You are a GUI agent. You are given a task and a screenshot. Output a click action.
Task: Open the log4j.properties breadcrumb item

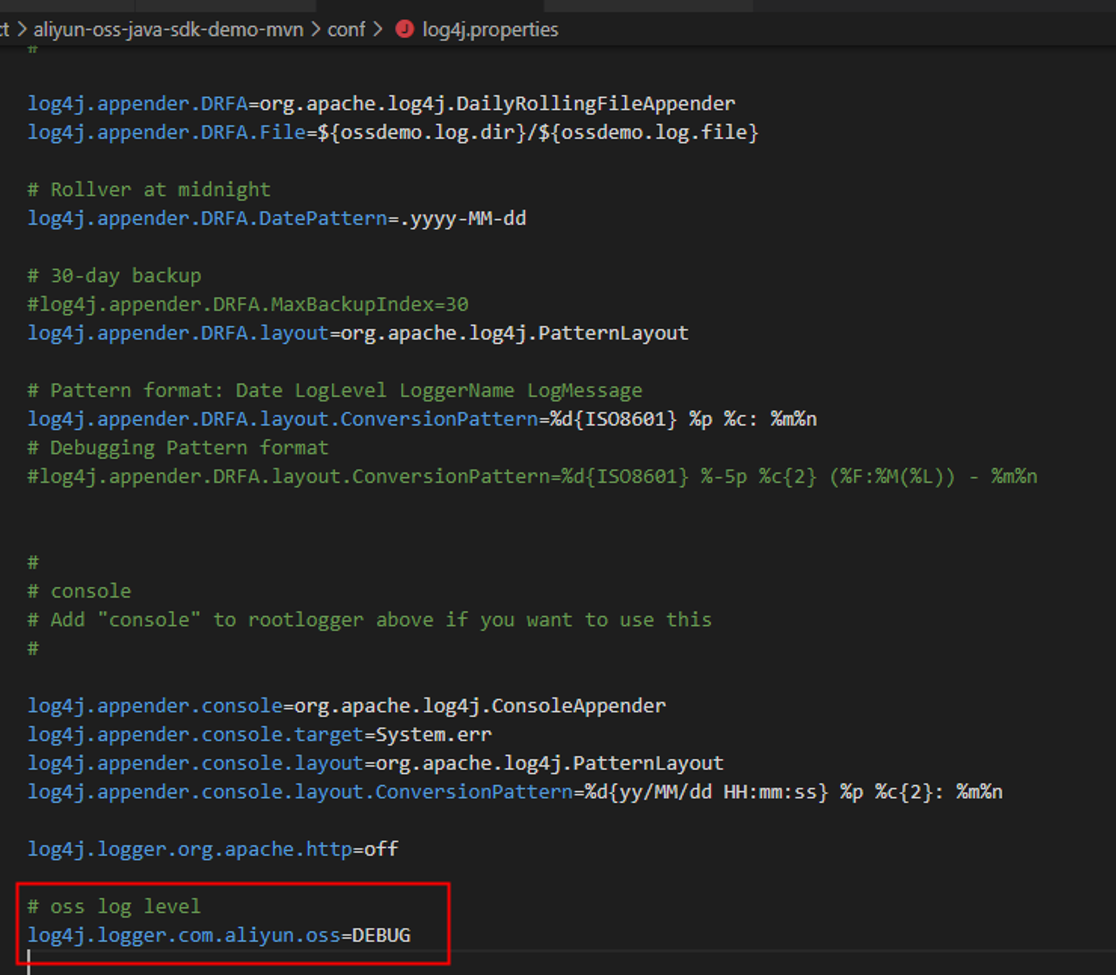[x=490, y=29]
